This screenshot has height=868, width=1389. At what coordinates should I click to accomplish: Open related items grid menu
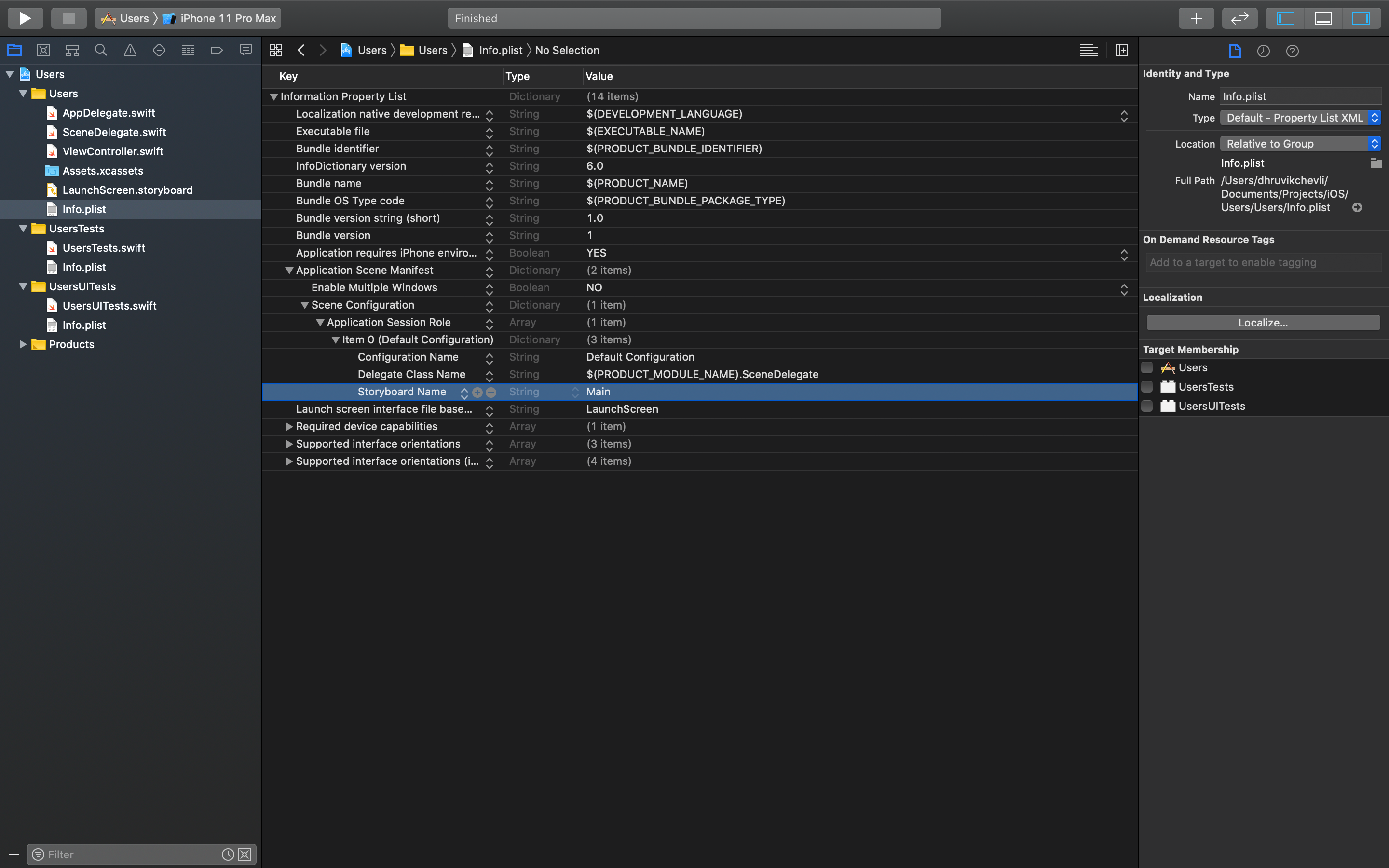point(275,50)
